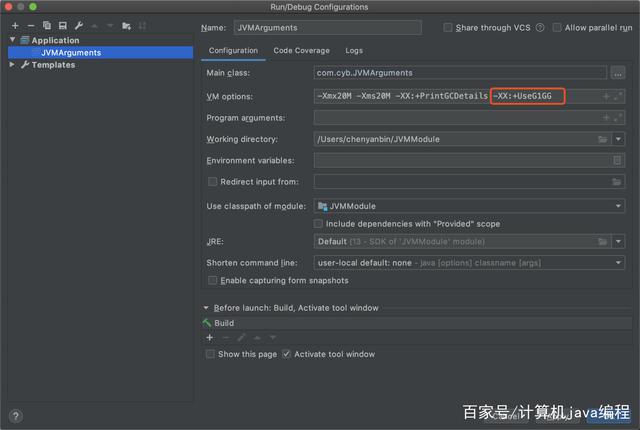Move the configuration up with the arrow icon

95,26
